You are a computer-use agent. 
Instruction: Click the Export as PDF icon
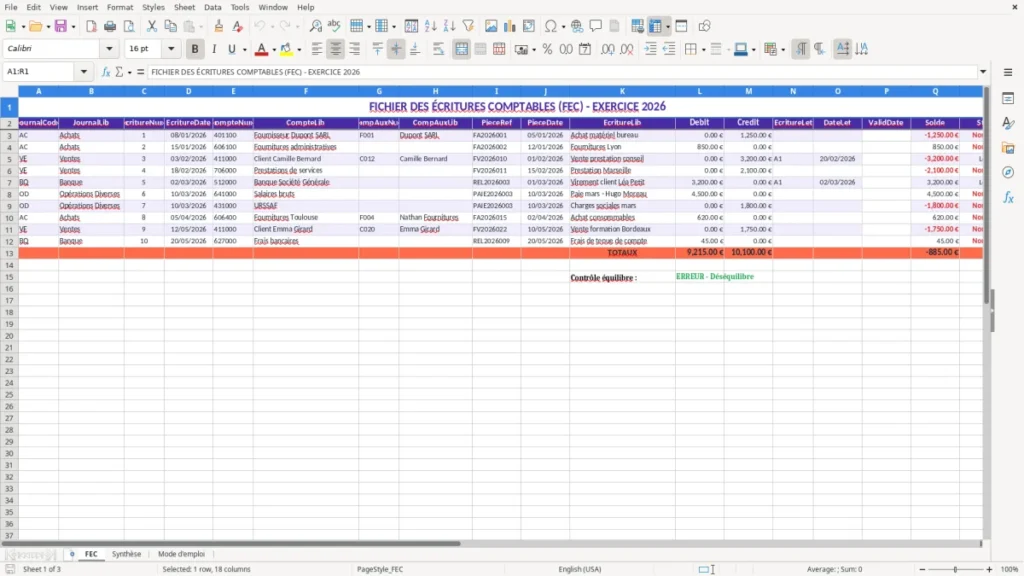tap(91, 26)
